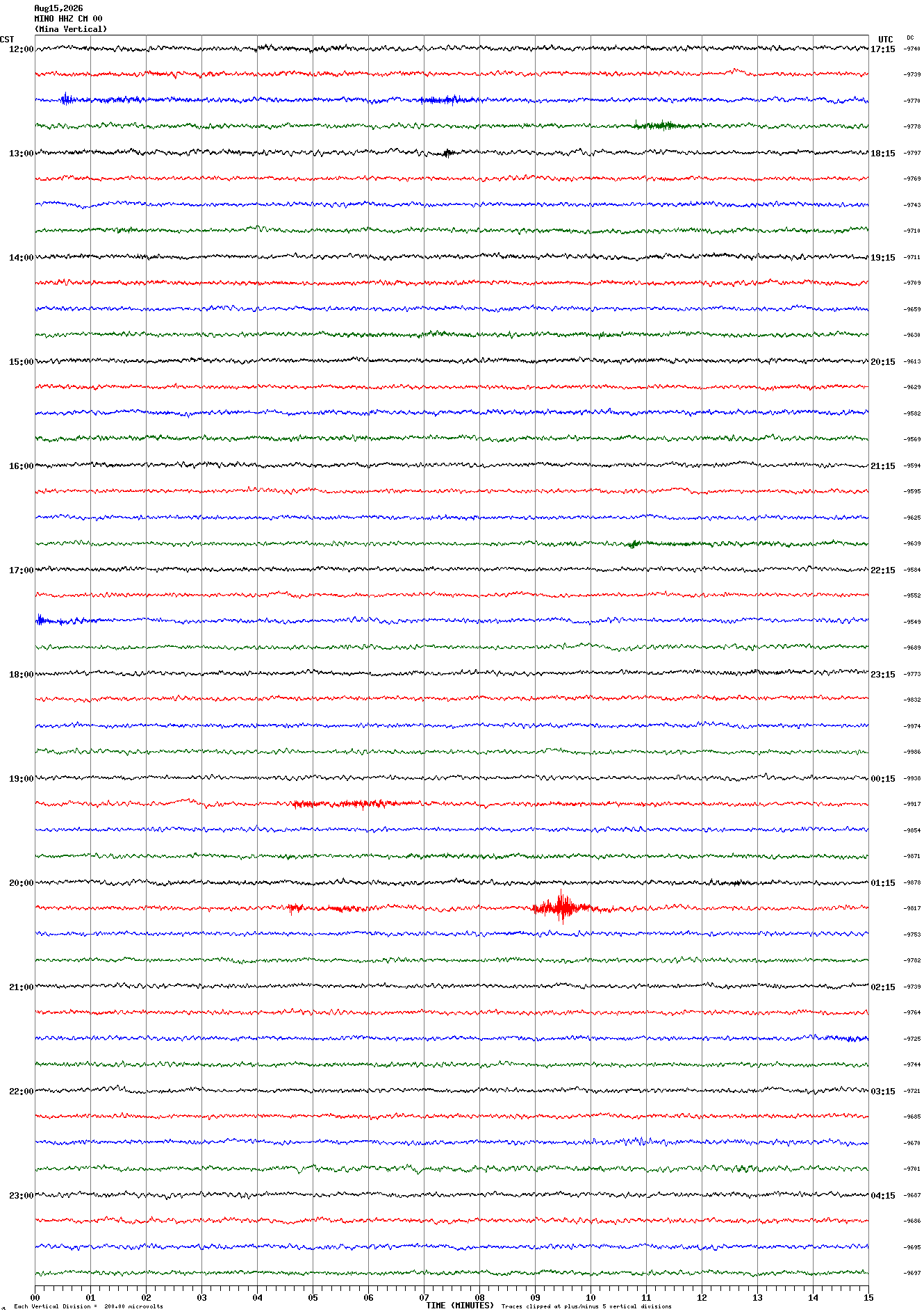Image resolution: width=924 pixels, height=1316 pixels.
Task: Select minute "03" on the bottom time axis
Action: (201, 1297)
